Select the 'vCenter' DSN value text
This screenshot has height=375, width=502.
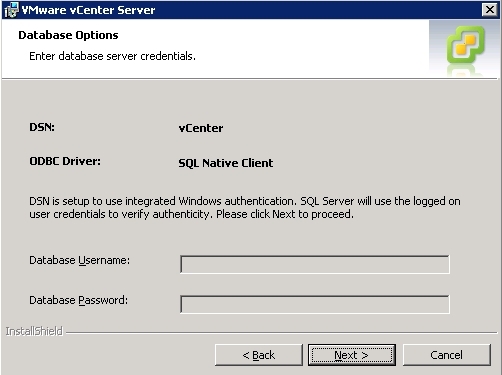pyautogui.click(x=201, y=128)
